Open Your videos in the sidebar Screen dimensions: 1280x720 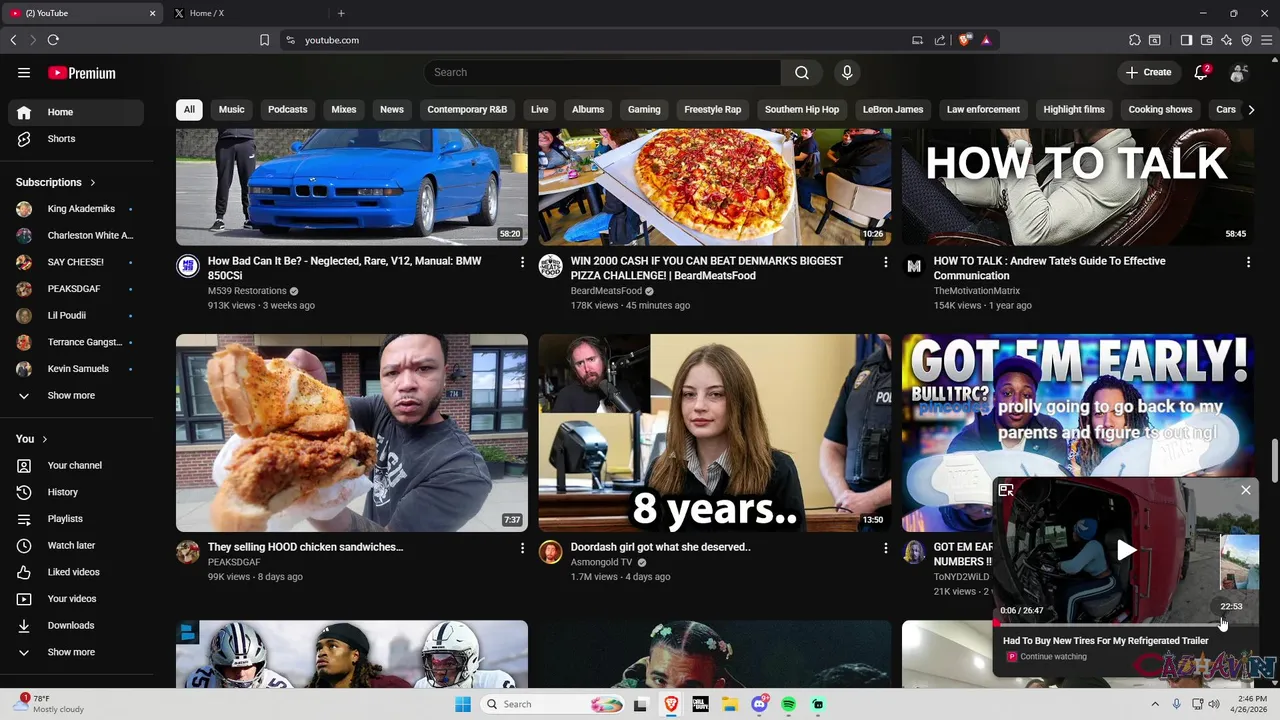[76, 599]
